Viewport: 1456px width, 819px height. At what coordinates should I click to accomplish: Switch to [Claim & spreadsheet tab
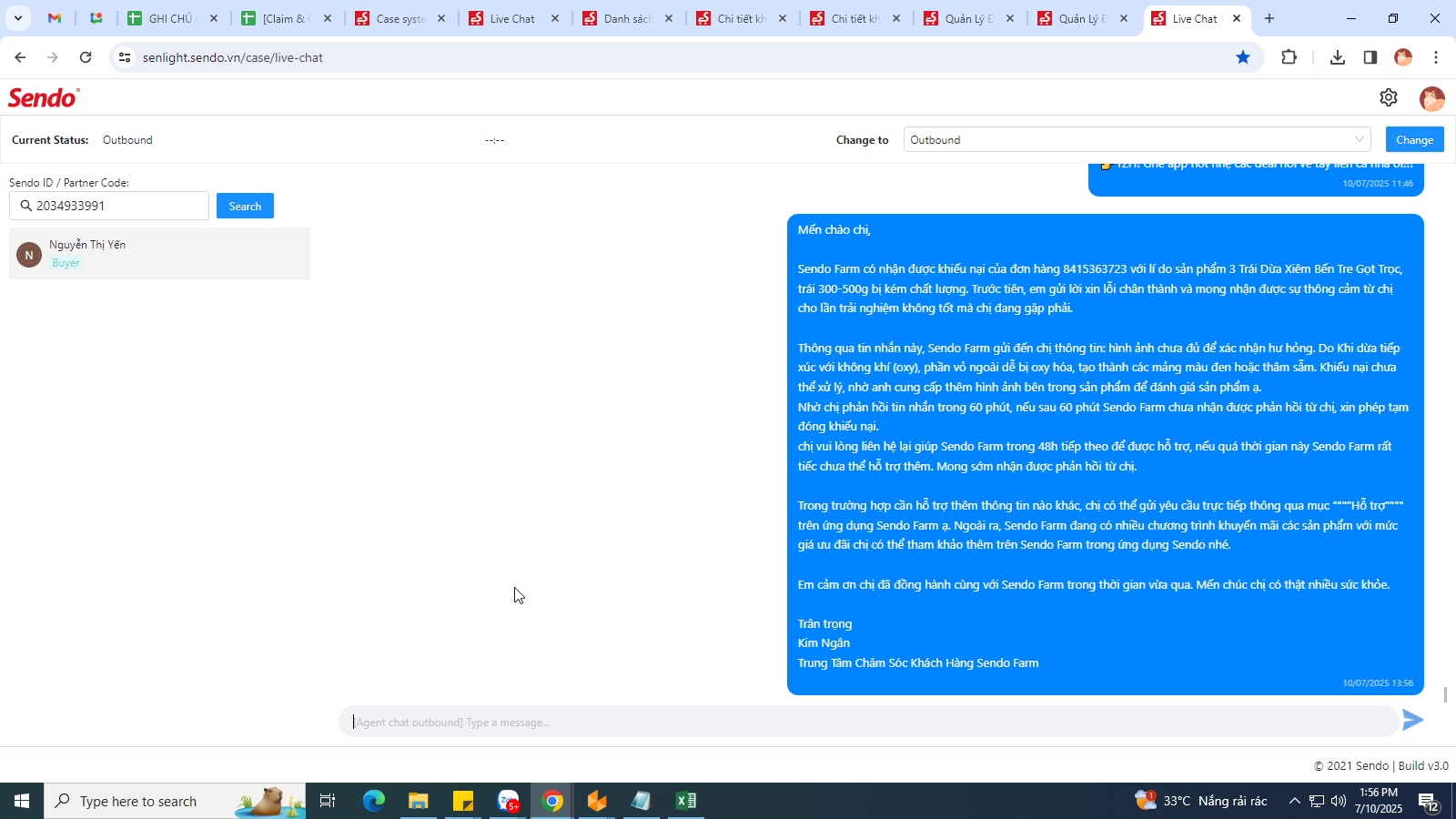pyautogui.click(x=287, y=18)
